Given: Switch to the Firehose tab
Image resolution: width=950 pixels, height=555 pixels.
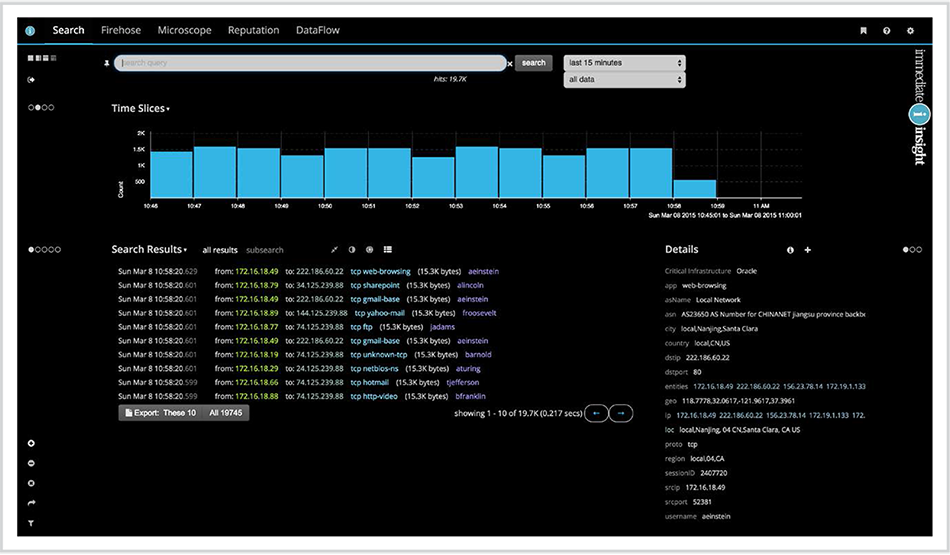Looking at the screenshot, I should tap(121, 30).
